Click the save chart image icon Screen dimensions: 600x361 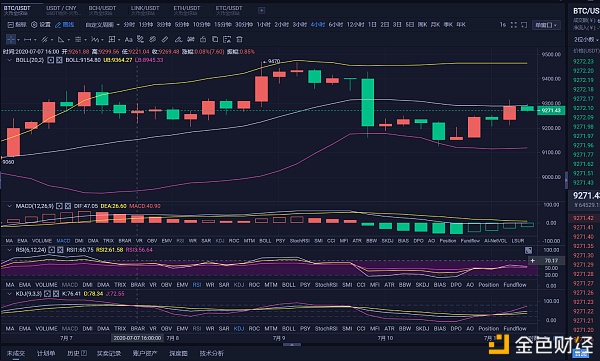(x=227, y=39)
